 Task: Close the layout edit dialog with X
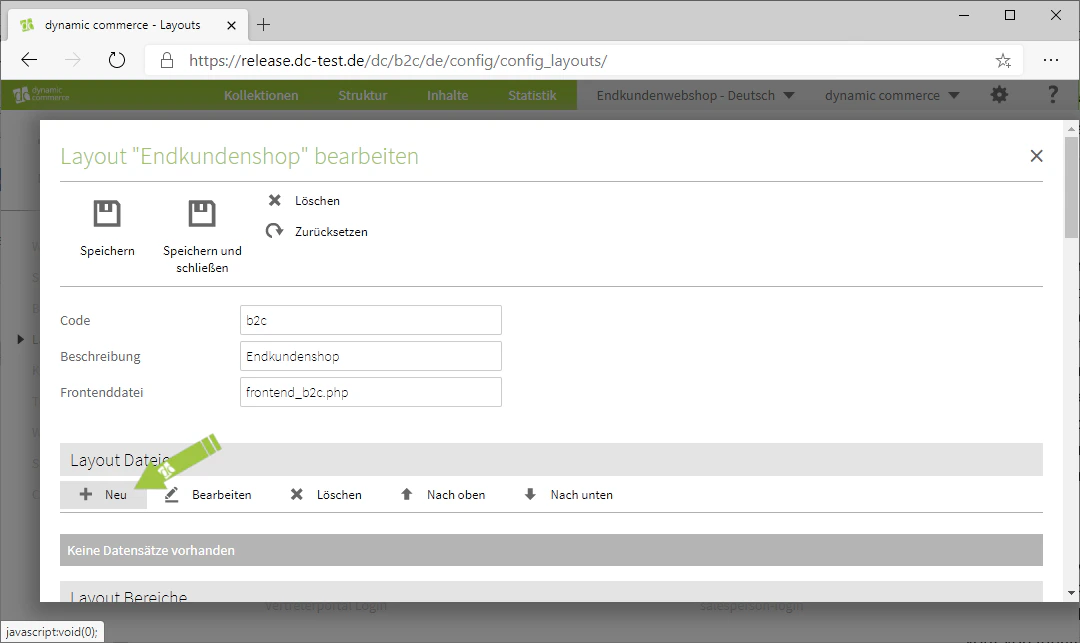coord(1036,156)
